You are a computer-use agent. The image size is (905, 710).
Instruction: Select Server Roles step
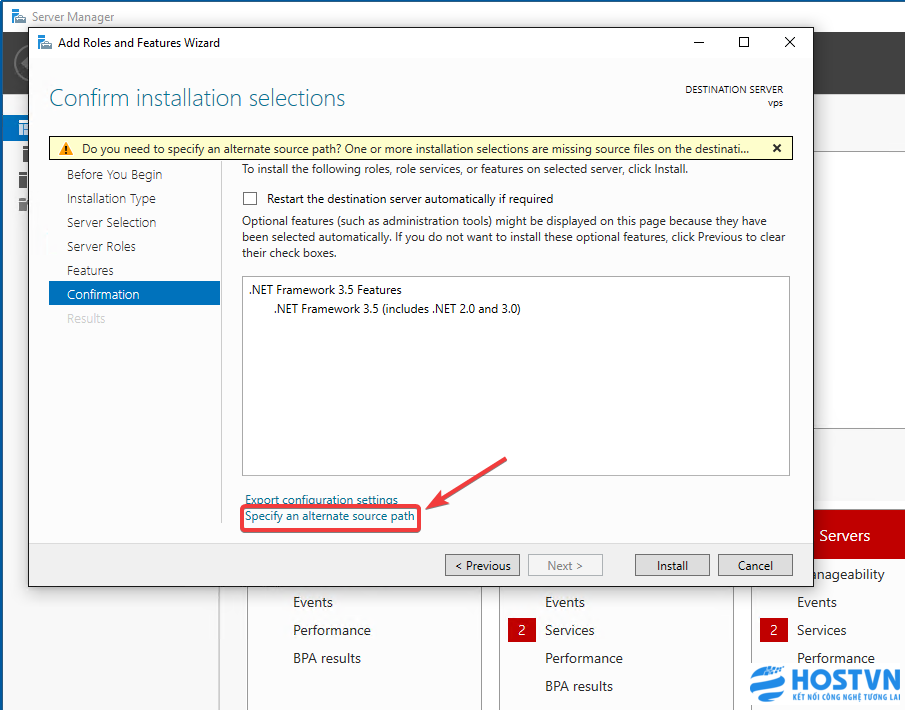tap(101, 246)
